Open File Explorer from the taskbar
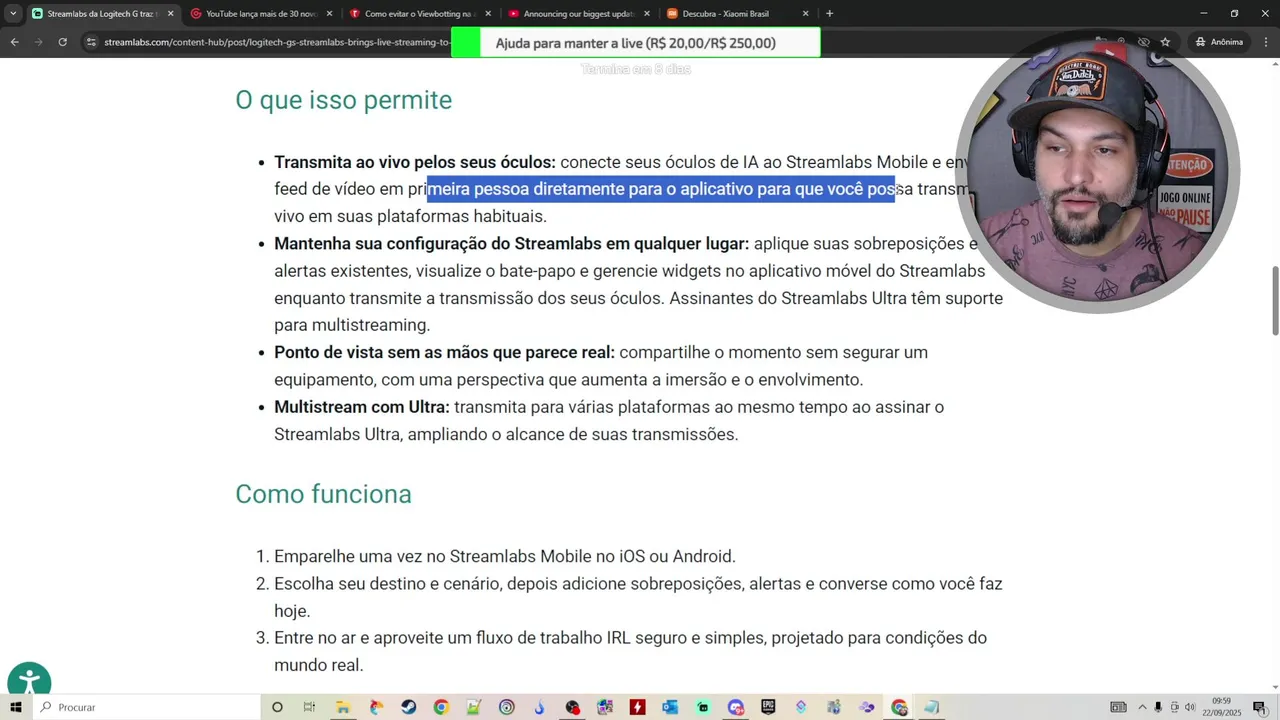The width and height of the screenshot is (1280, 720). pyautogui.click(x=343, y=707)
